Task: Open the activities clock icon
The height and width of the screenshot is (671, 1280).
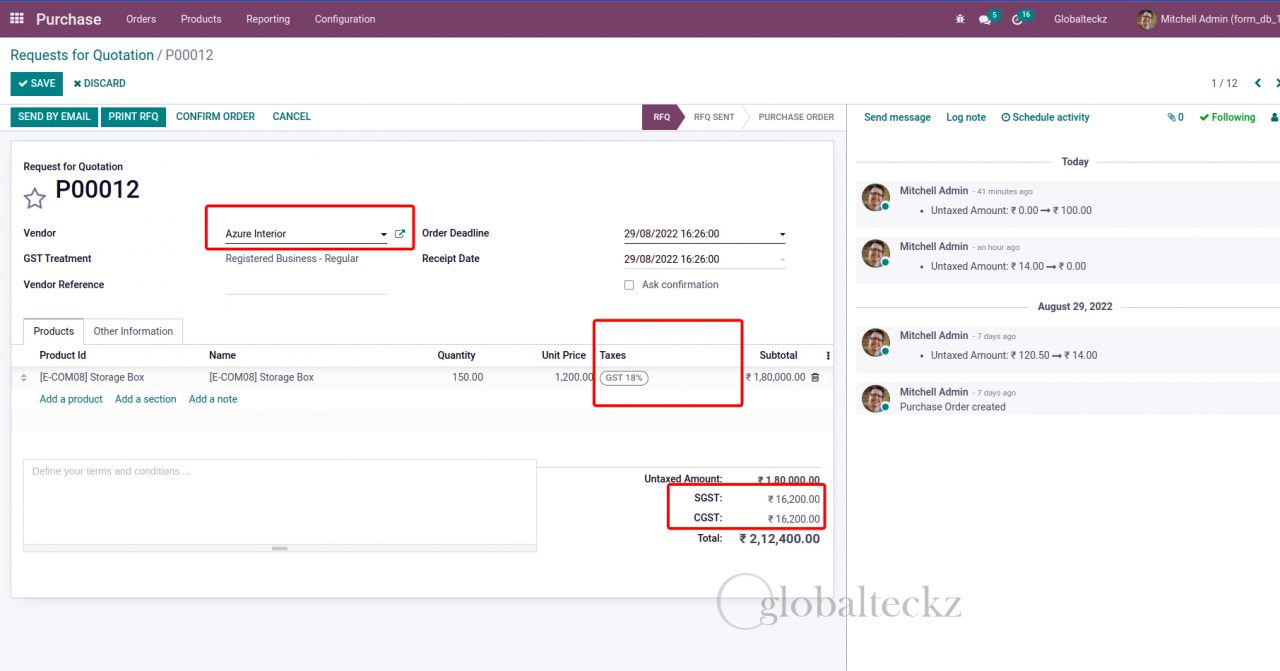Action: [x=1017, y=20]
